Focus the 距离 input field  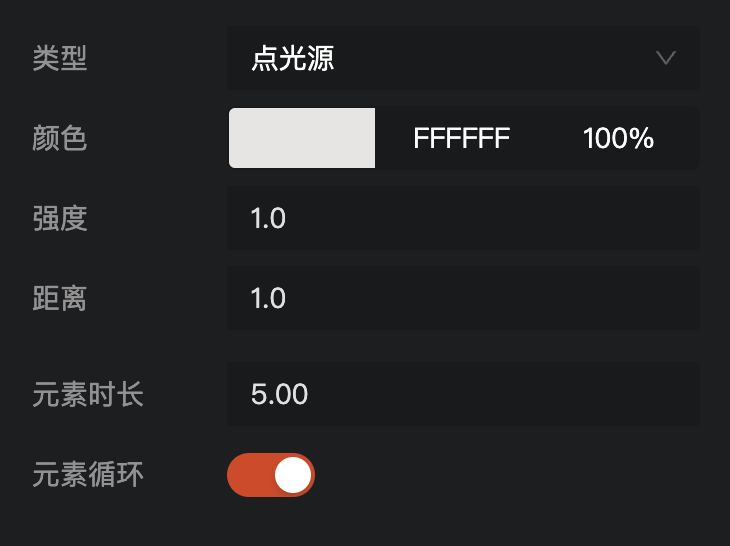[463, 298]
